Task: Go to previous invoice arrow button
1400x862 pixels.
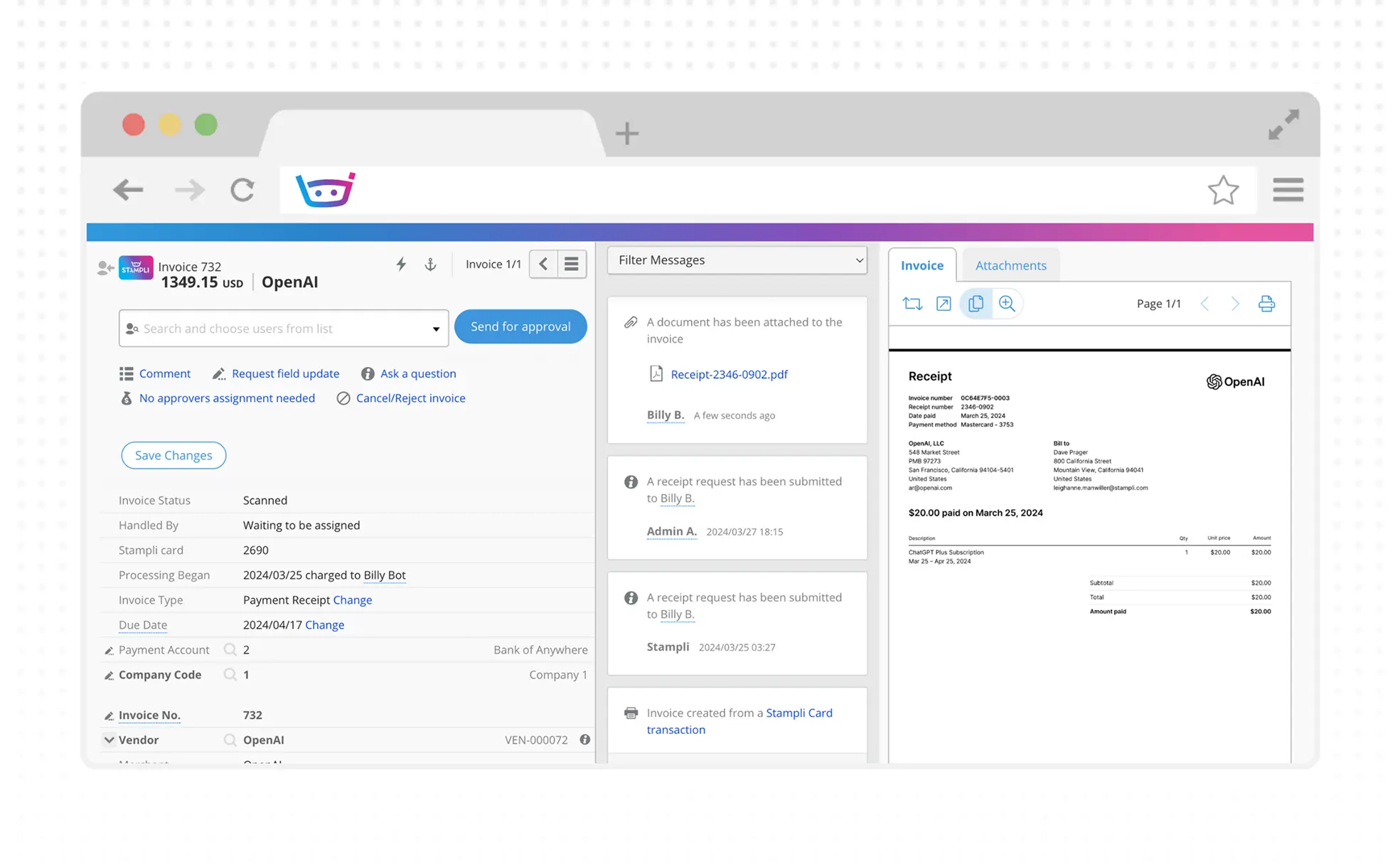Action: coord(544,264)
